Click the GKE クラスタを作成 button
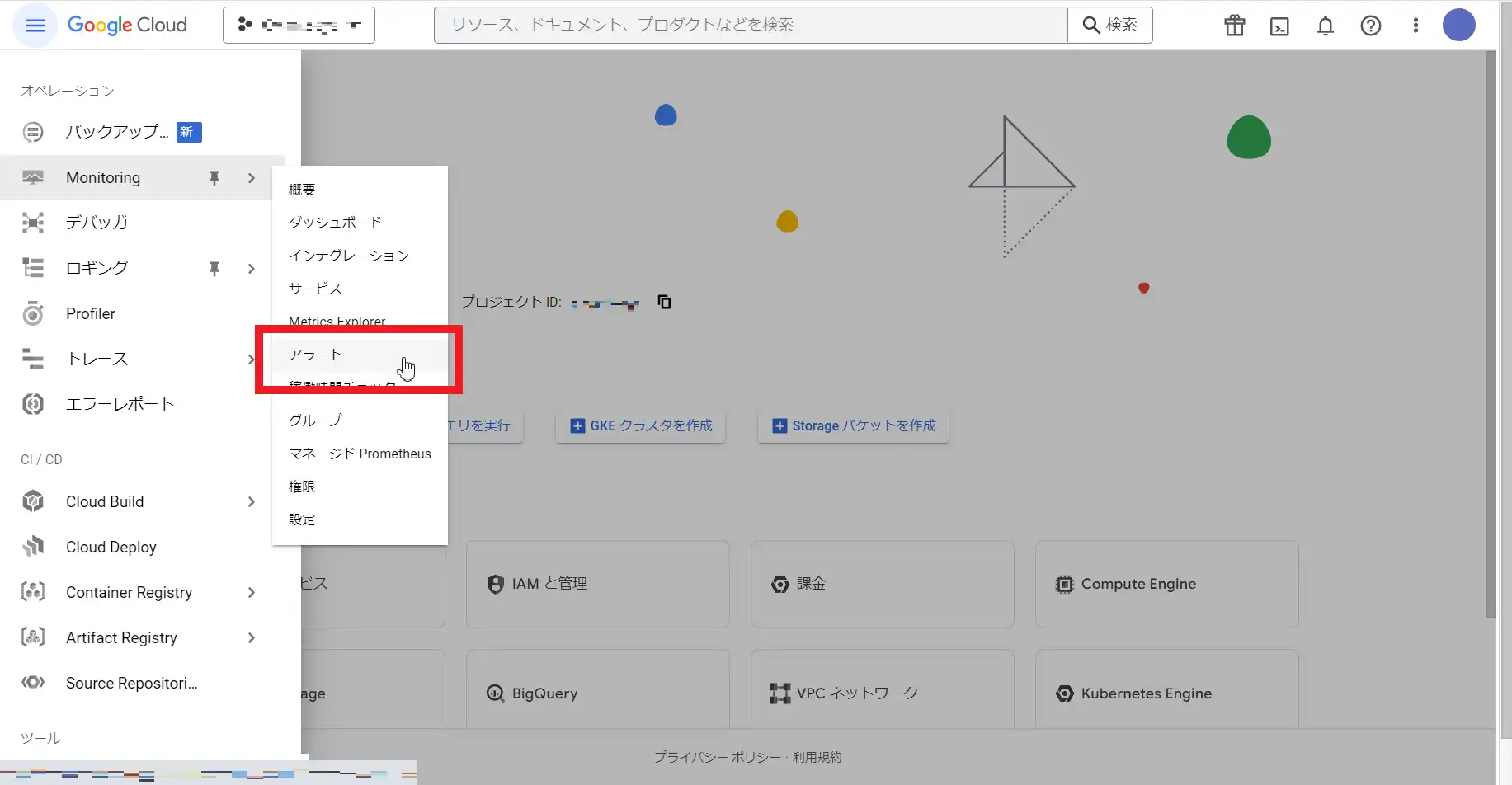1512x785 pixels. [x=641, y=425]
